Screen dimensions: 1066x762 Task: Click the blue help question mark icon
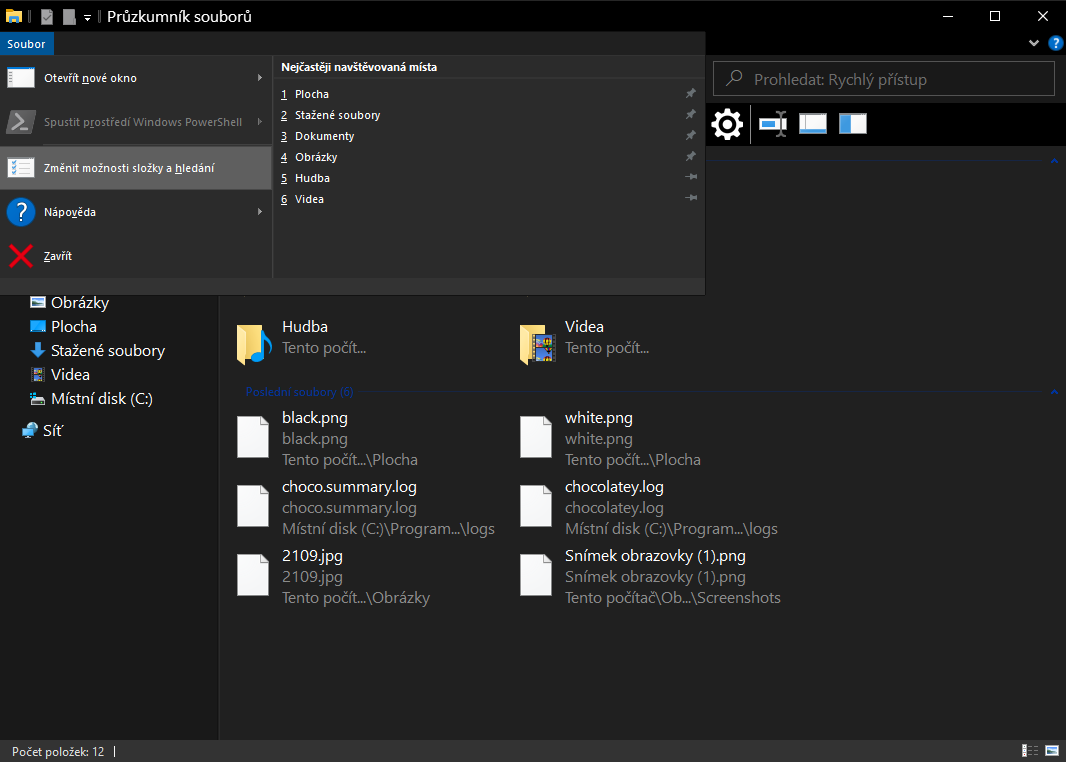click(1055, 44)
